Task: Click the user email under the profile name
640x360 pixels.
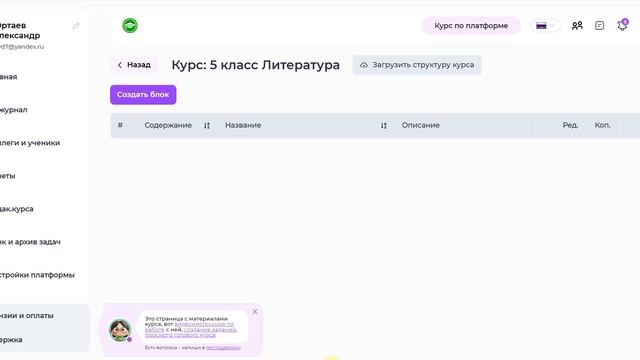Action: [x=22, y=47]
